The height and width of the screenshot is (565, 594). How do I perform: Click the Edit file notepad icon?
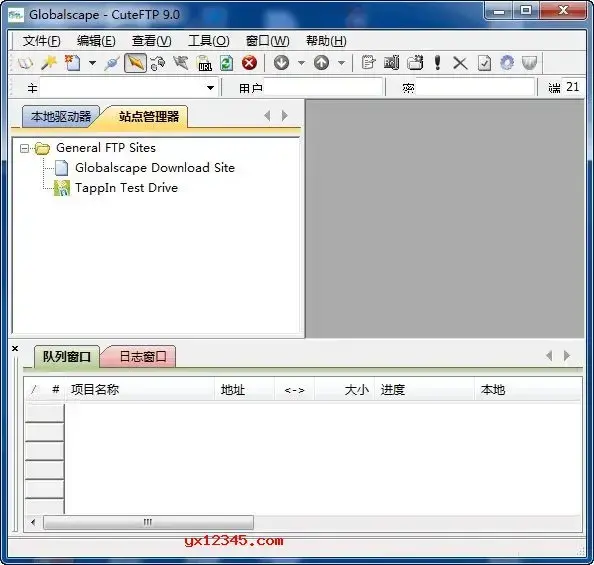click(x=368, y=63)
